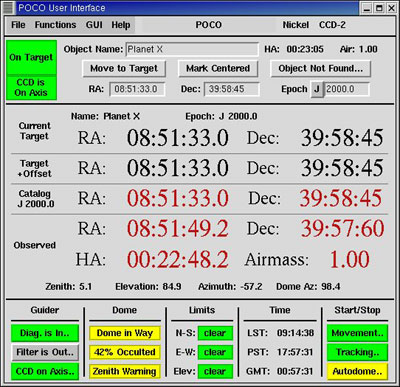Open the Help menu
Screen dimensions: 400x387
[x=121, y=25]
